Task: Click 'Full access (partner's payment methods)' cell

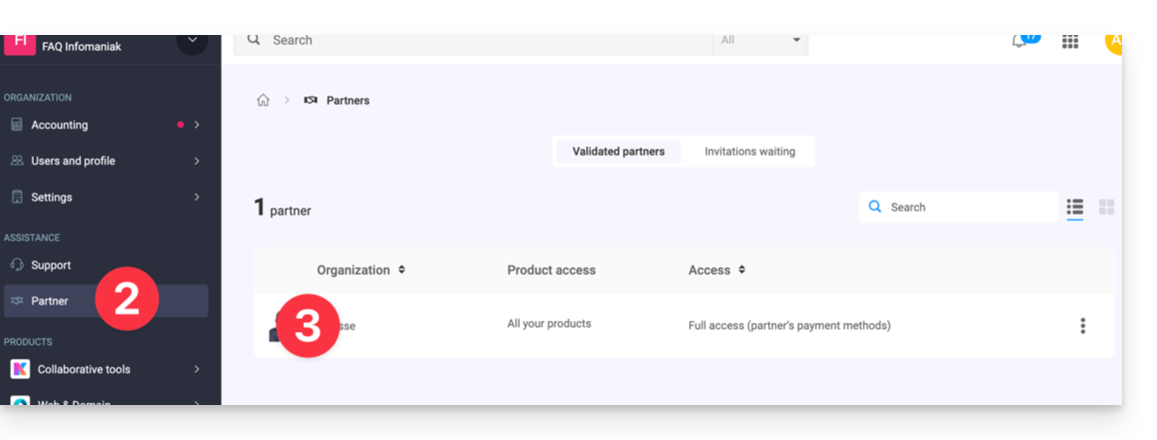Action: tap(789, 326)
